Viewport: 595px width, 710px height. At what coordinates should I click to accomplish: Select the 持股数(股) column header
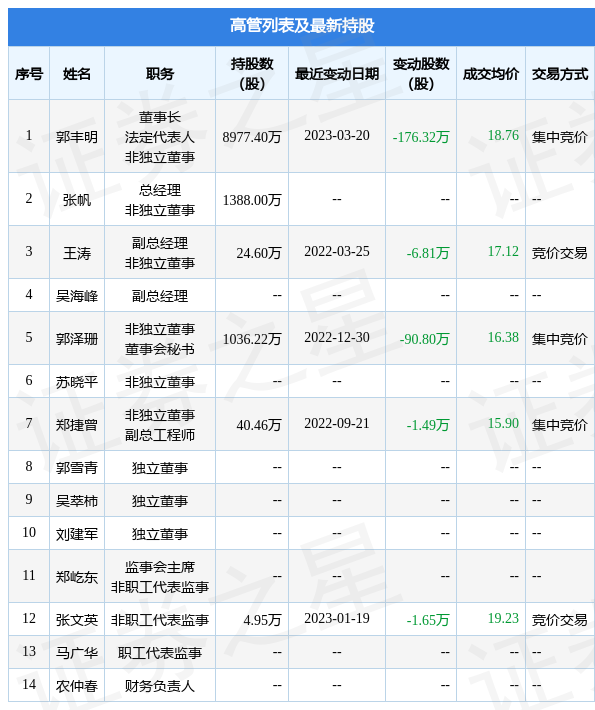tap(252, 73)
